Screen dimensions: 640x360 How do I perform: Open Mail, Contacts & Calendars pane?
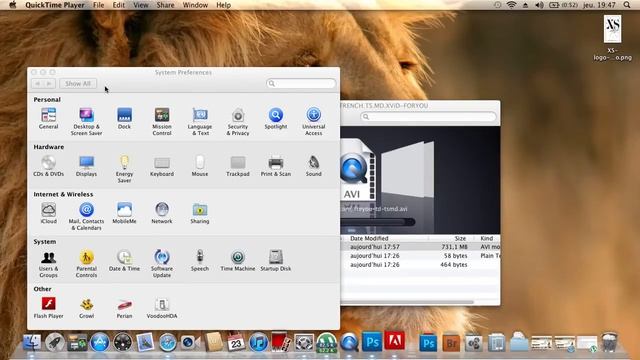[86, 216]
